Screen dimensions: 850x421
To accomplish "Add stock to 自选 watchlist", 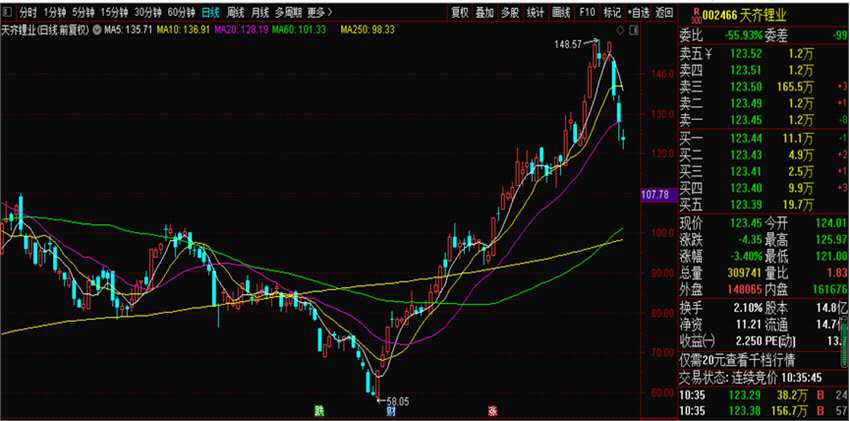I will tap(639, 12).
